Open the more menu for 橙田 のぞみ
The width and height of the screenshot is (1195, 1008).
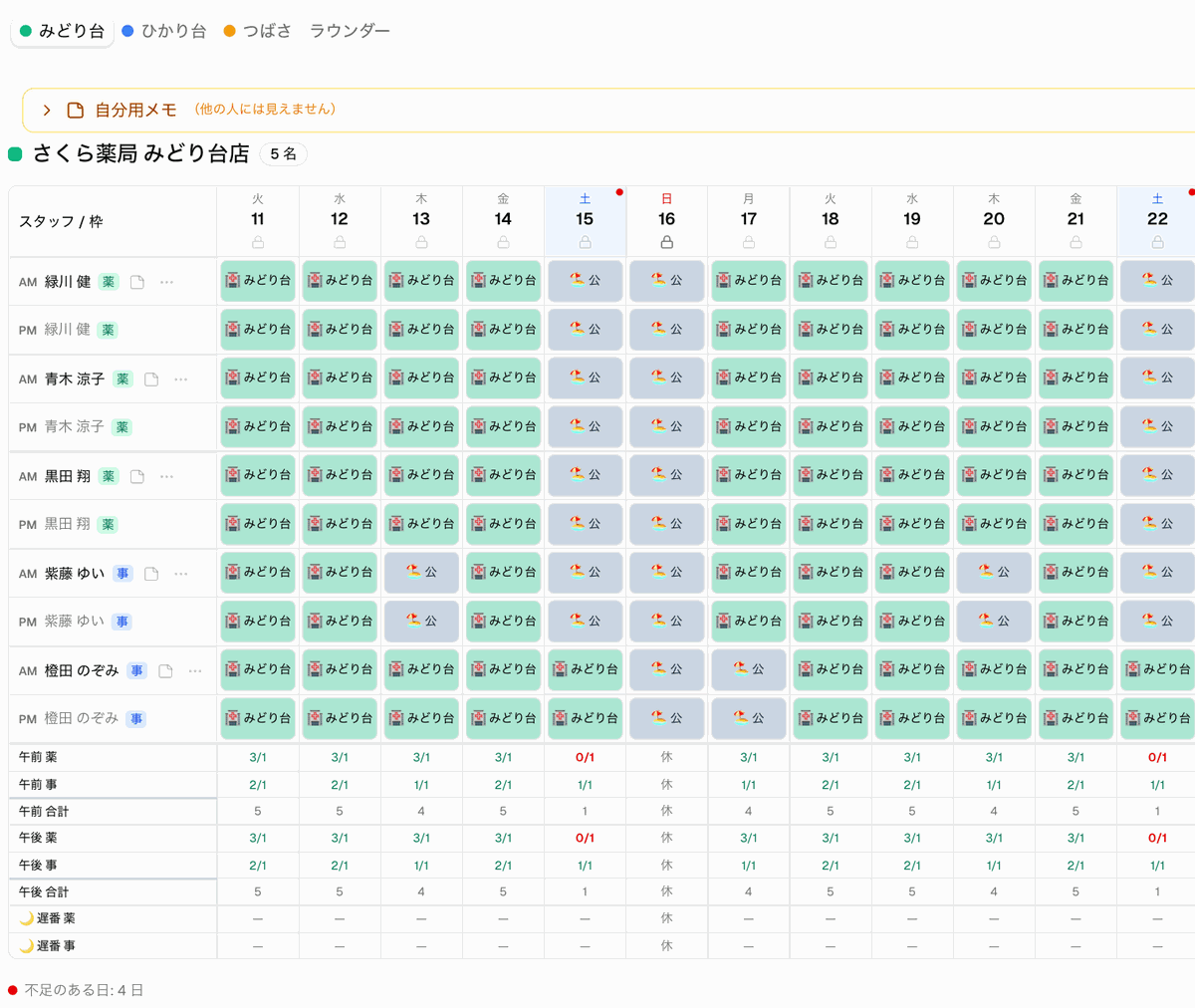[x=195, y=671]
